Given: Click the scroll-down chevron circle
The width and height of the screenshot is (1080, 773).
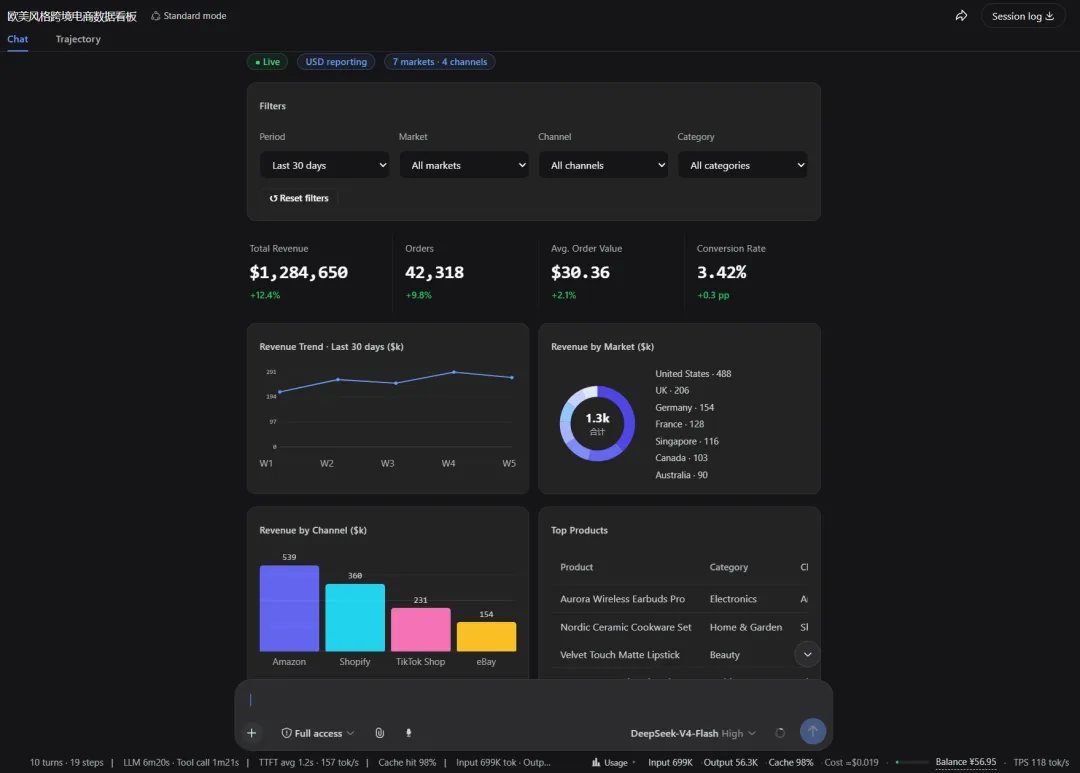Looking at the screenshot, I should point(807,655).
